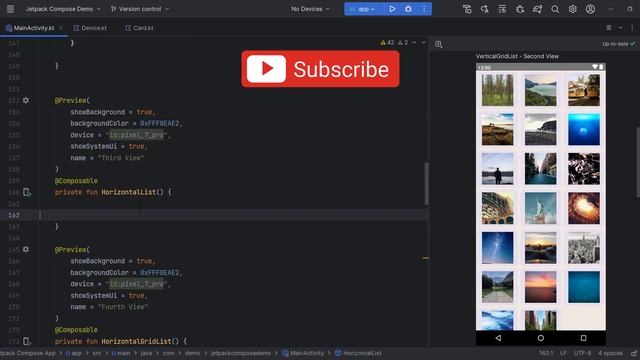The height and width of the screenshot is (360, 640).
Task: Open the editor view mode dropdown arrow
Action: coord(620,28)
